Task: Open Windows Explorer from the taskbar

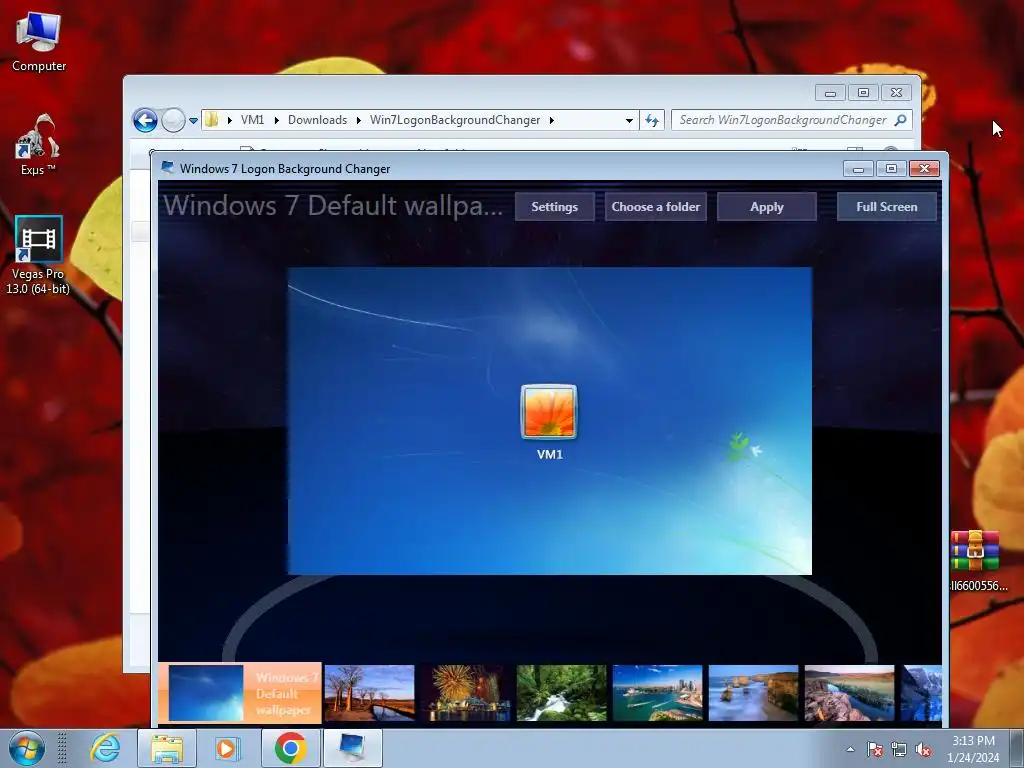Action: click(167, 748)
